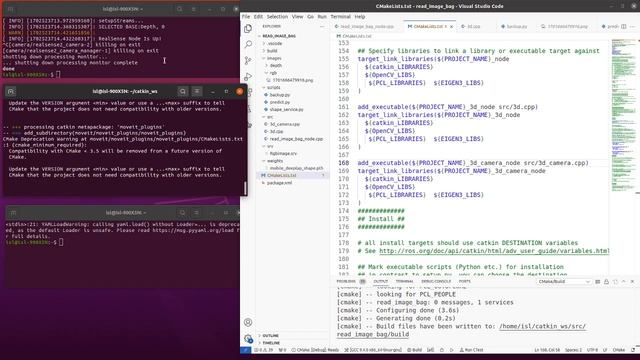Open the File menu
Screen dimensions: 640x360
pyautogui.click(x=246, y=17)
